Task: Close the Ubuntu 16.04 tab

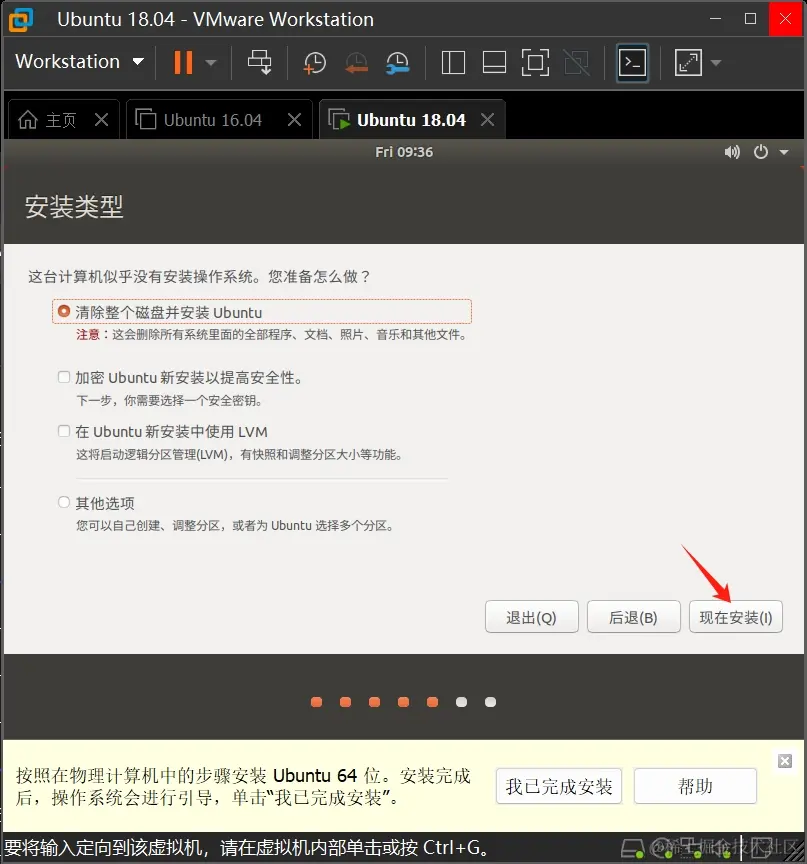Action: coord(295,119)
